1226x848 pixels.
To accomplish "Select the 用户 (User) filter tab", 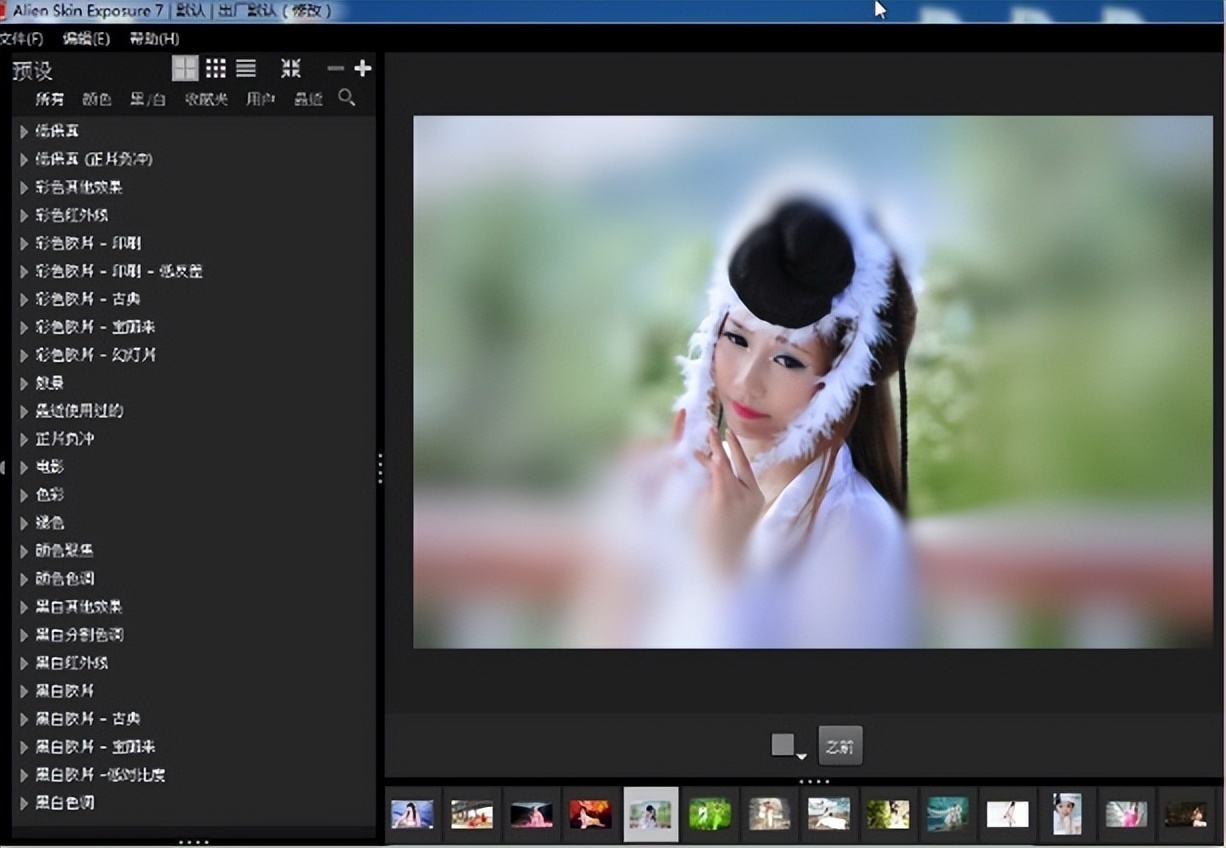I will [261, 99].
